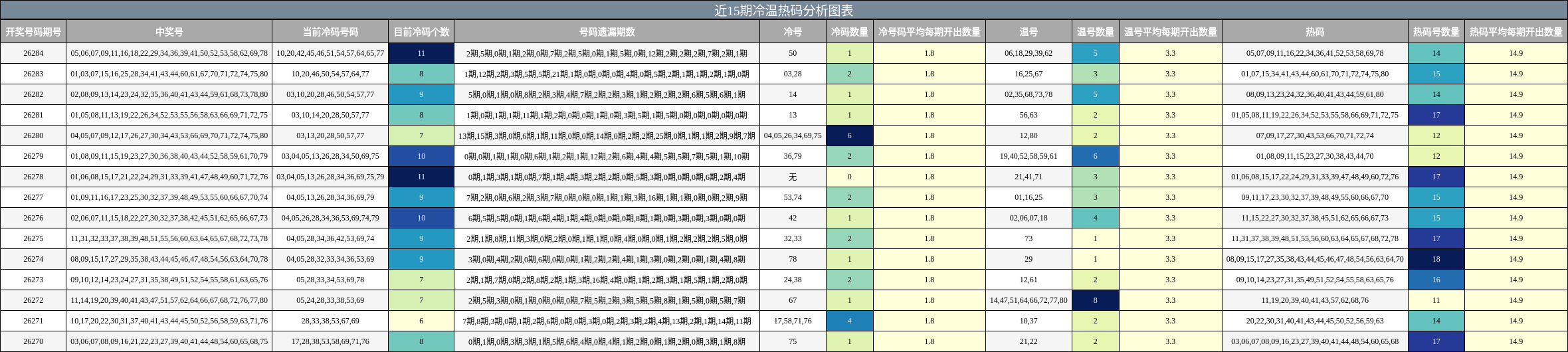This screenshot has width=1568, height=352.
Task: Select the 开奖号码期号 column header
Action: coord(33,32)
